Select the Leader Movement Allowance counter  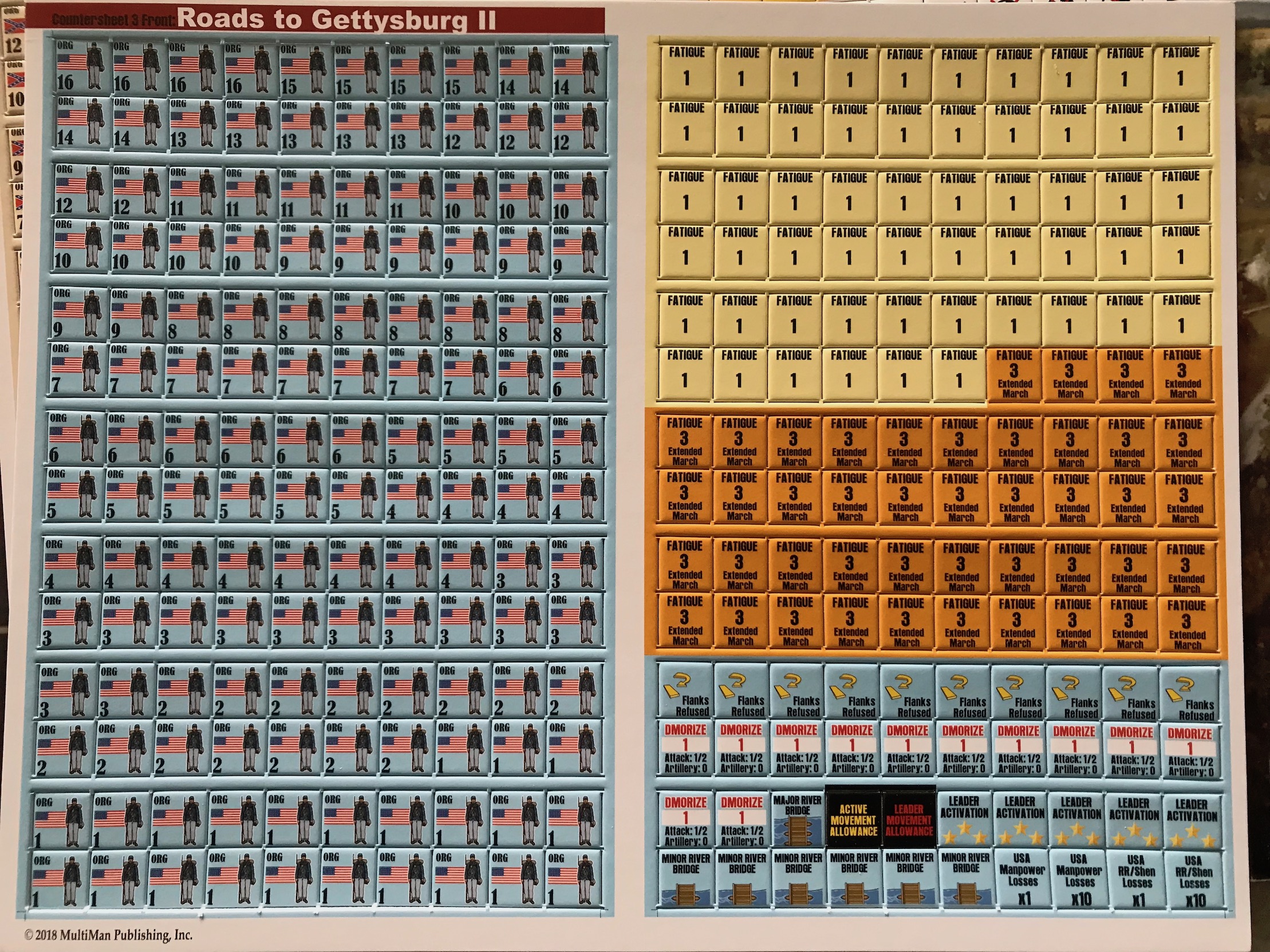908,819
